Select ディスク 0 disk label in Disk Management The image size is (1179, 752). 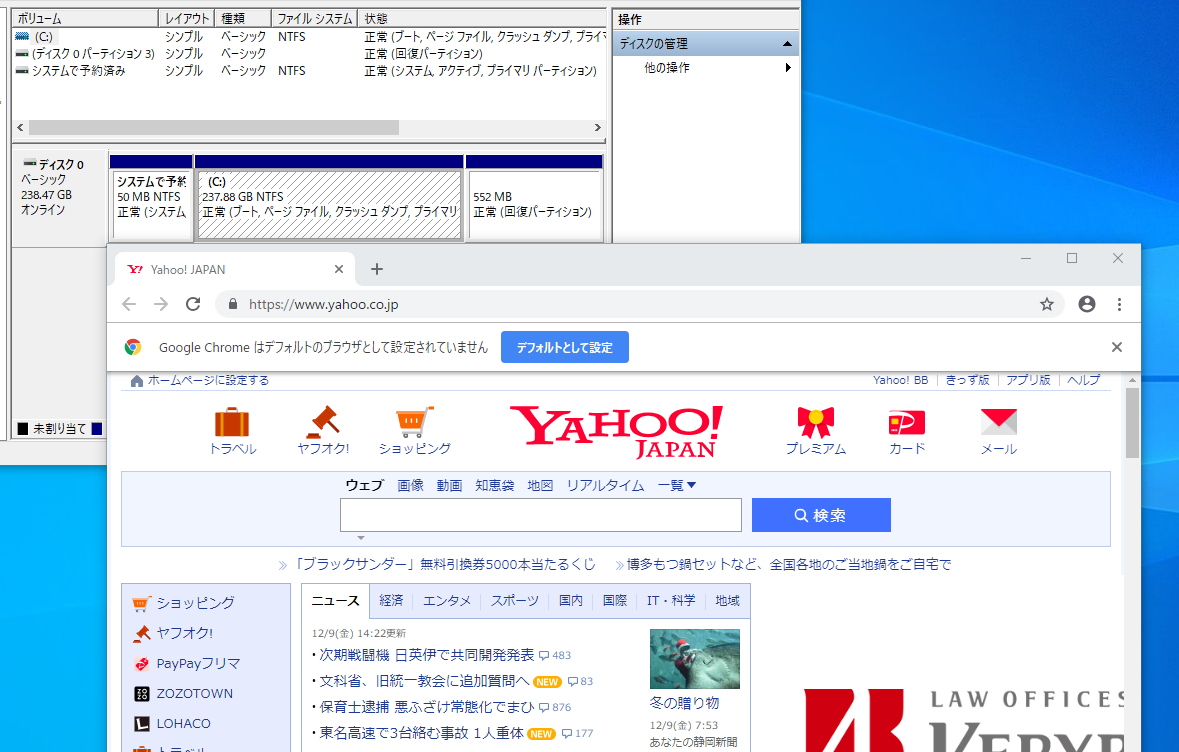click(x=60, y=199)
